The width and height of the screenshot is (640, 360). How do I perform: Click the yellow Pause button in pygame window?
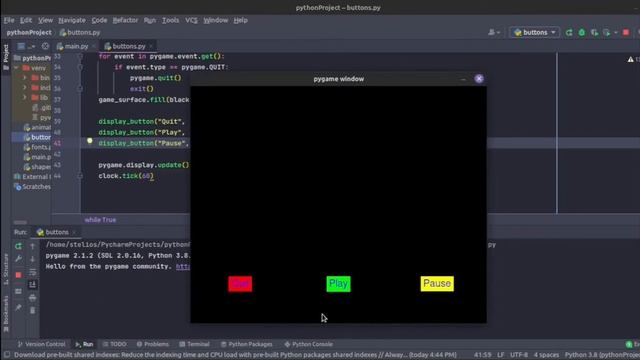(437, 284)
